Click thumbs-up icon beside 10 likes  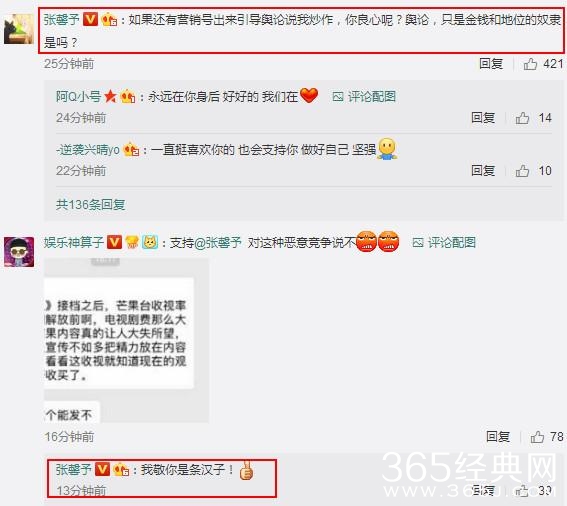tap(522, 171)
